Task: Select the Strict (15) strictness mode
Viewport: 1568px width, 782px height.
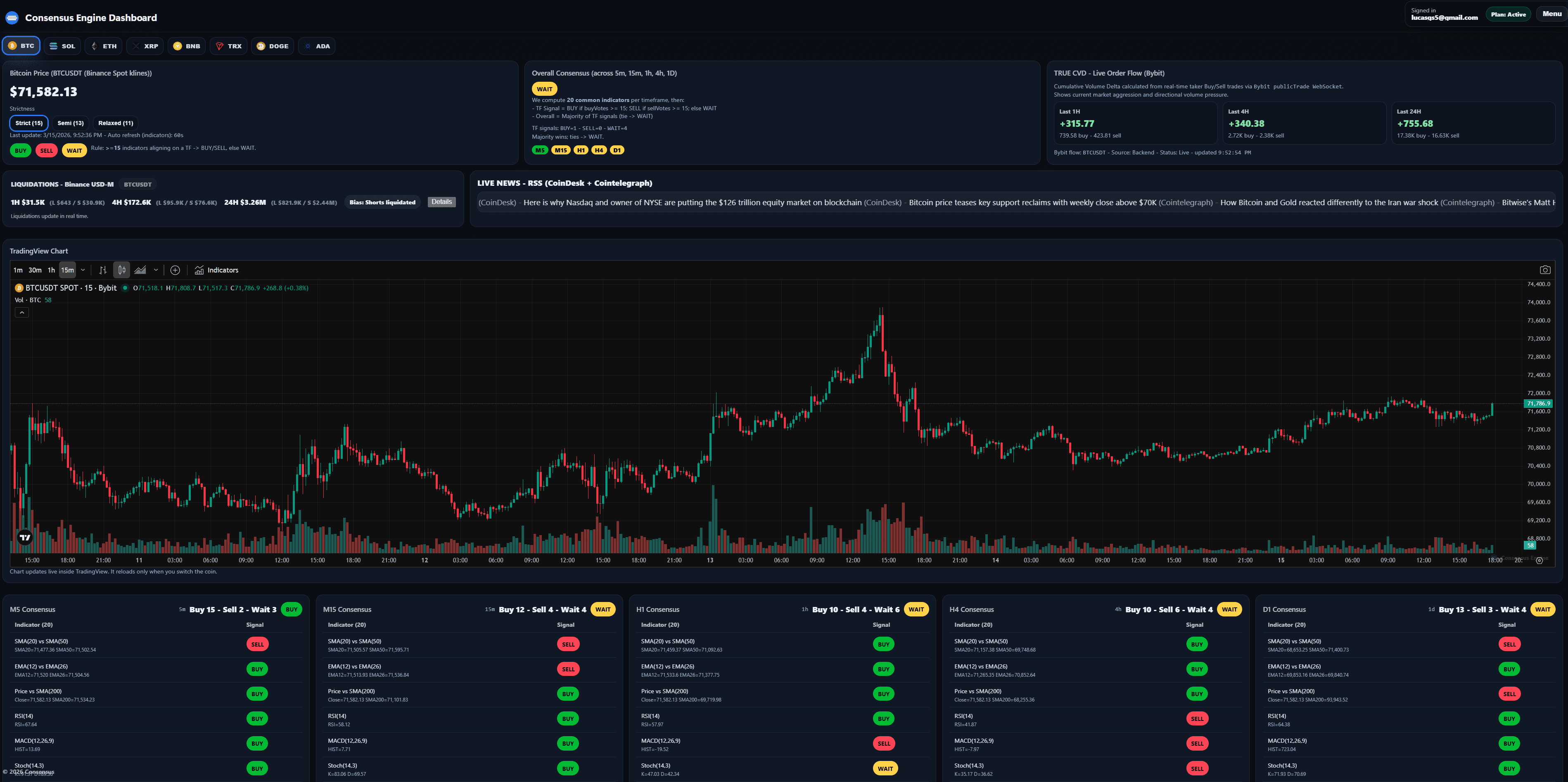Action: (x=28, y=123)
